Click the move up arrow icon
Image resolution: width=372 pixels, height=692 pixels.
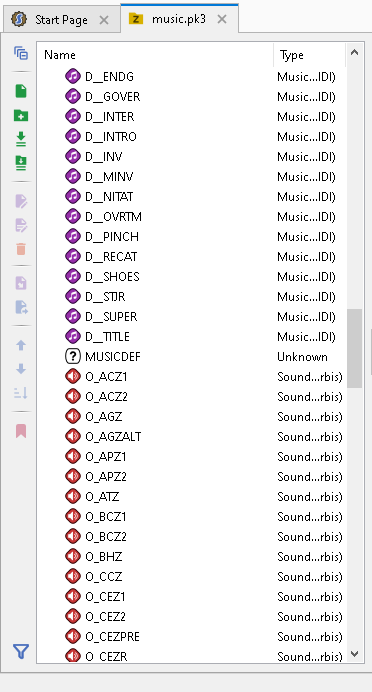coord(21,345)
